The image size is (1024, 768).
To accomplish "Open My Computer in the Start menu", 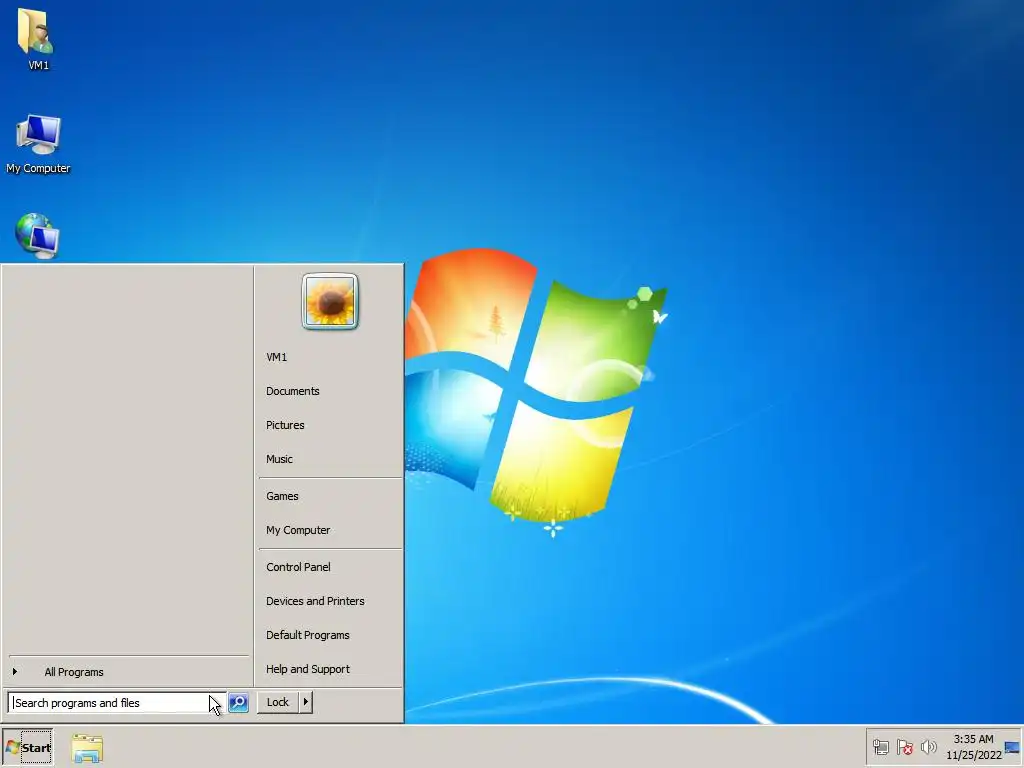I will pos(330,530).
